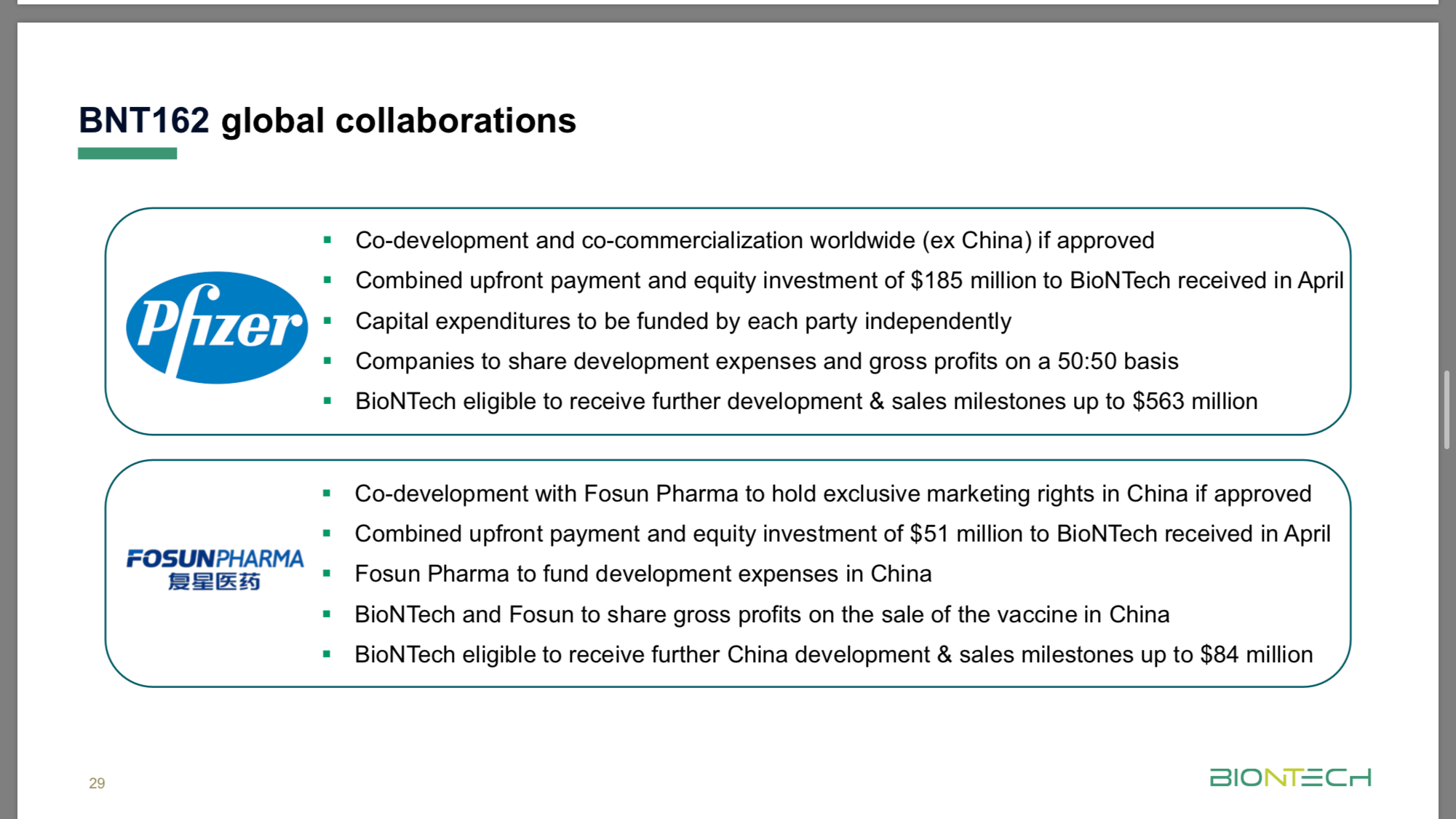Click the bullet next to "$563 million" line
Image resolution: width=1456 pixels, height=819 pixels.
tap(327, 400)
